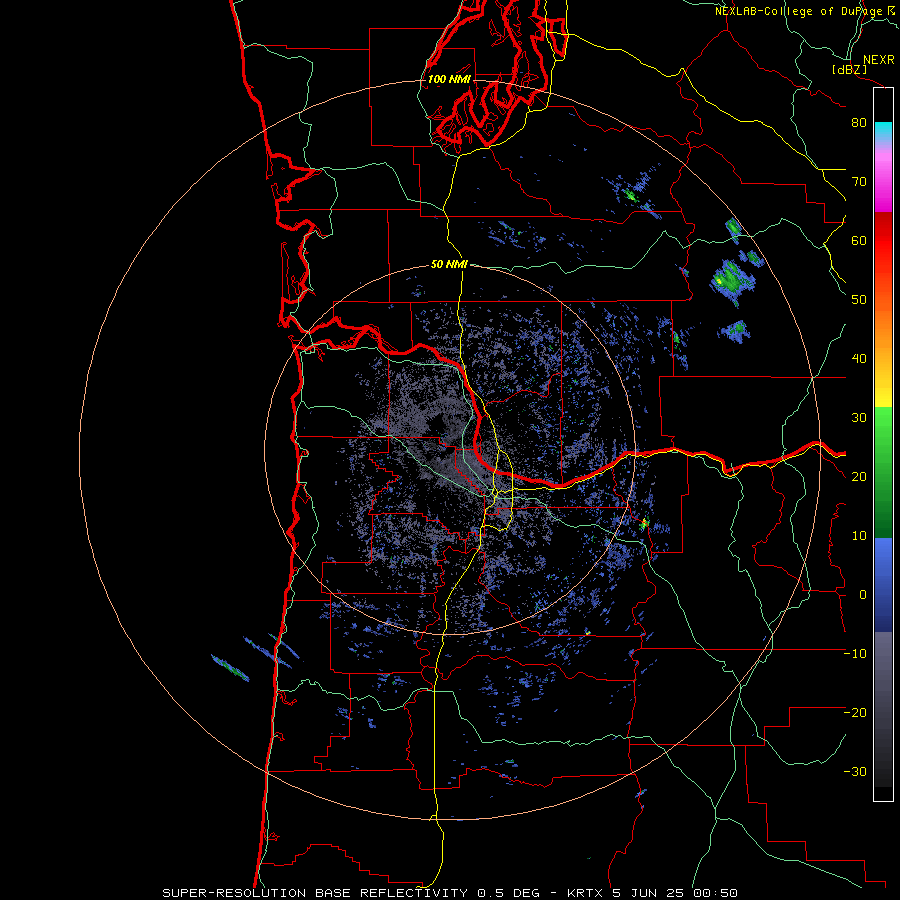
Task: Click the SUPER-RESOLUTION BASE REFLECTIVITY caption text
Action: click(x=316, y=893)
